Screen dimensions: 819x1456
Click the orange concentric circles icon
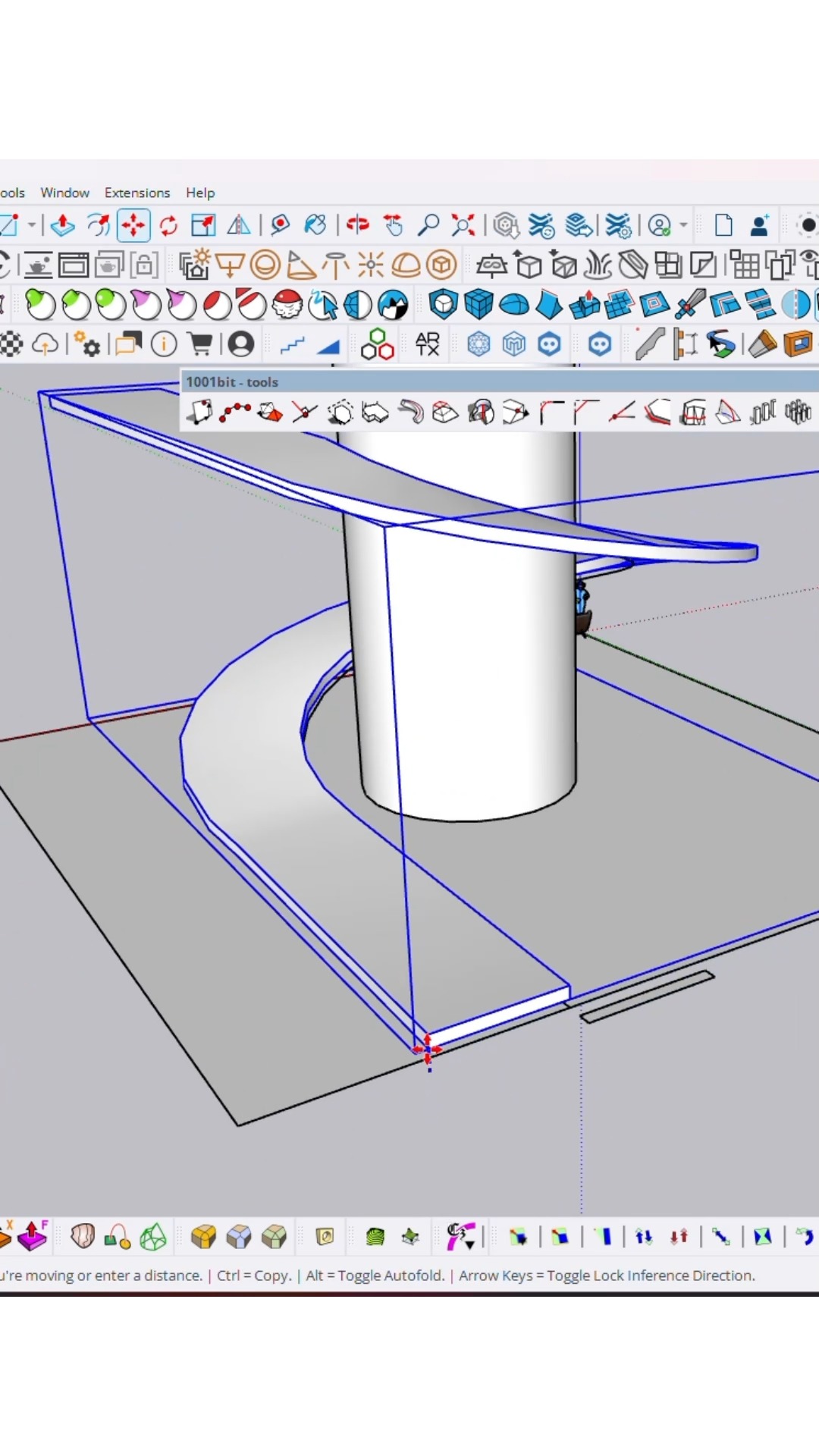tap(265, 265)
